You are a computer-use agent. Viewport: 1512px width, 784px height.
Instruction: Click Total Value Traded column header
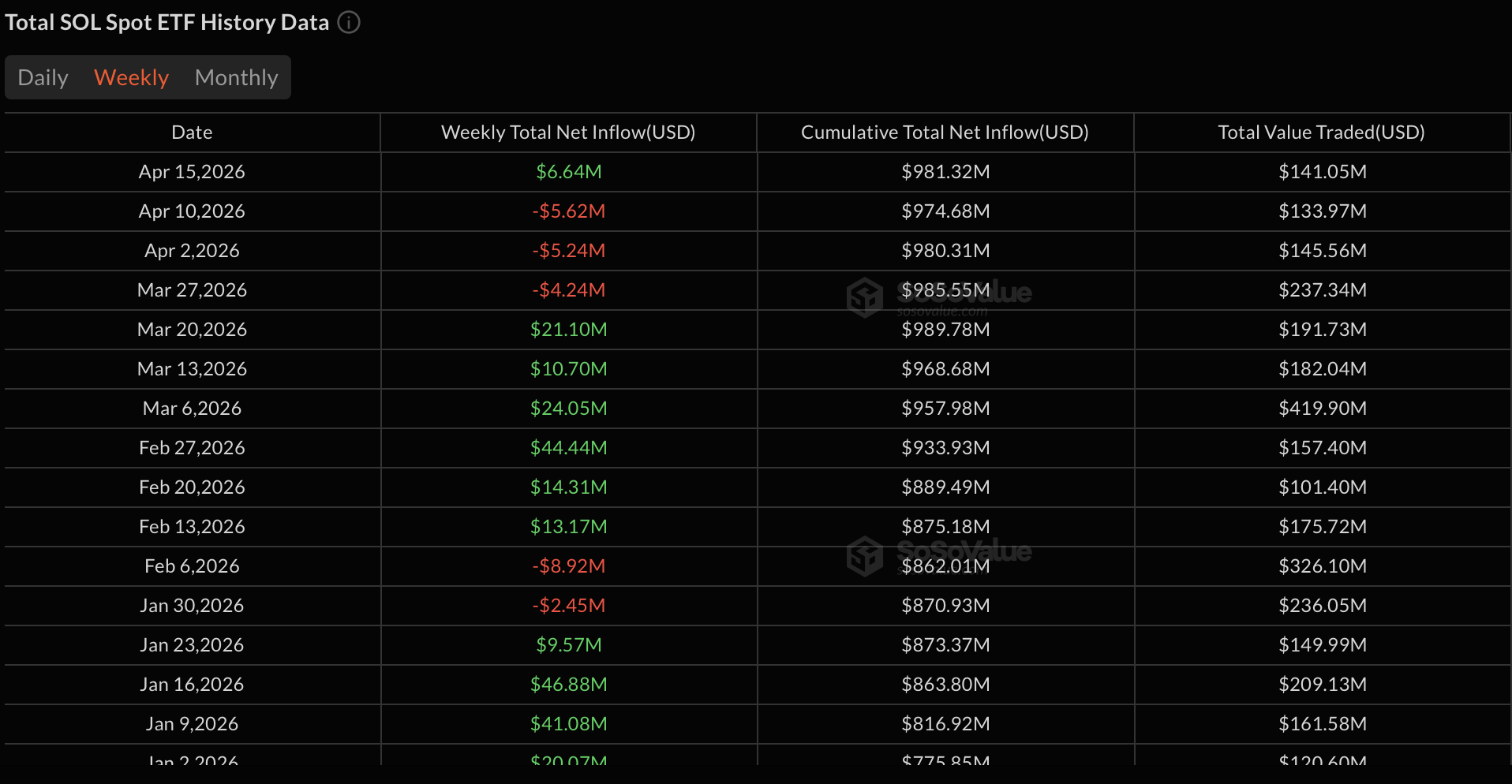pyautogui.click(x=1321, y=133)
